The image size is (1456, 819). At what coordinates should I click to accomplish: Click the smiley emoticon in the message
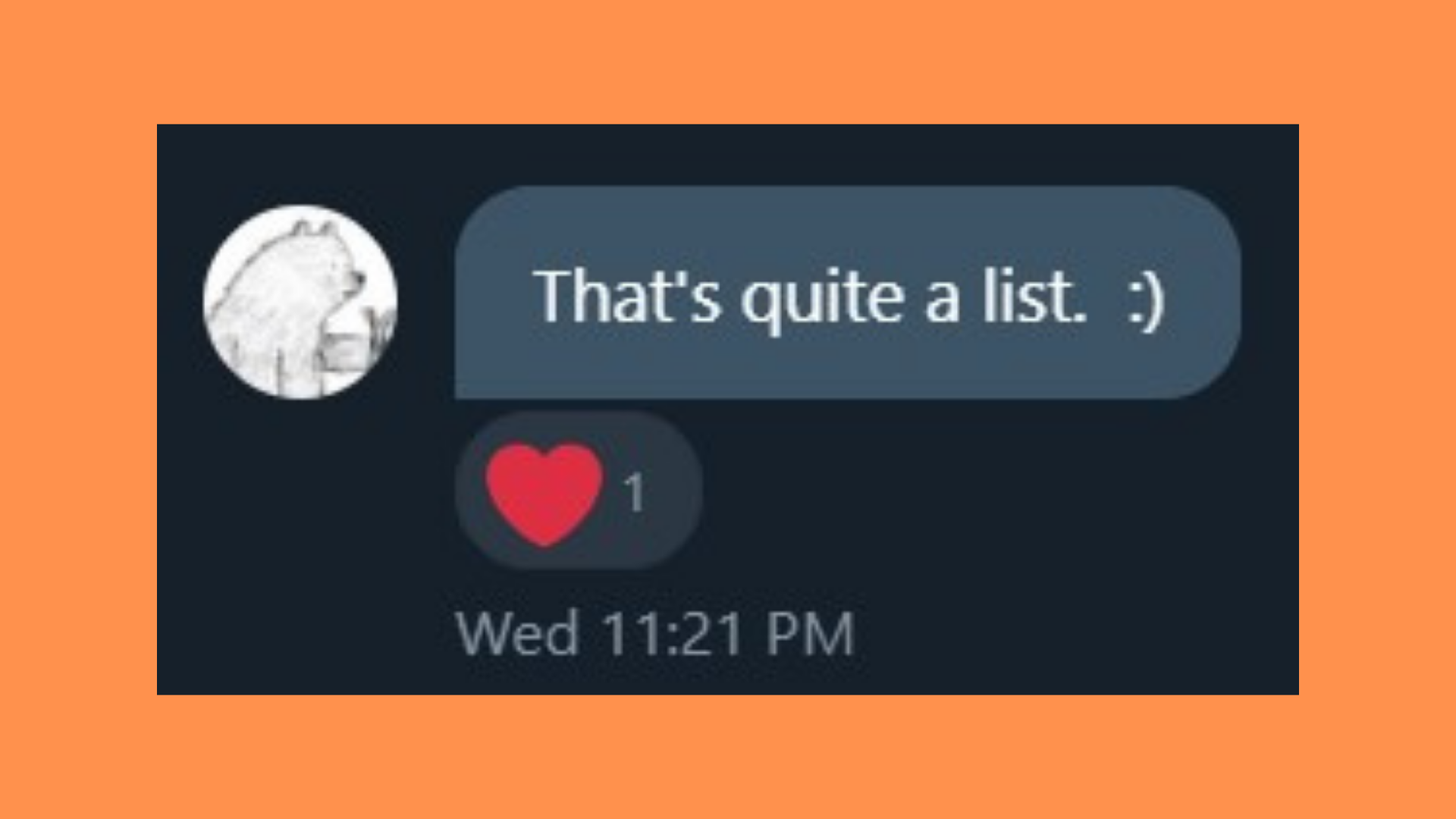coord(1145,298)
